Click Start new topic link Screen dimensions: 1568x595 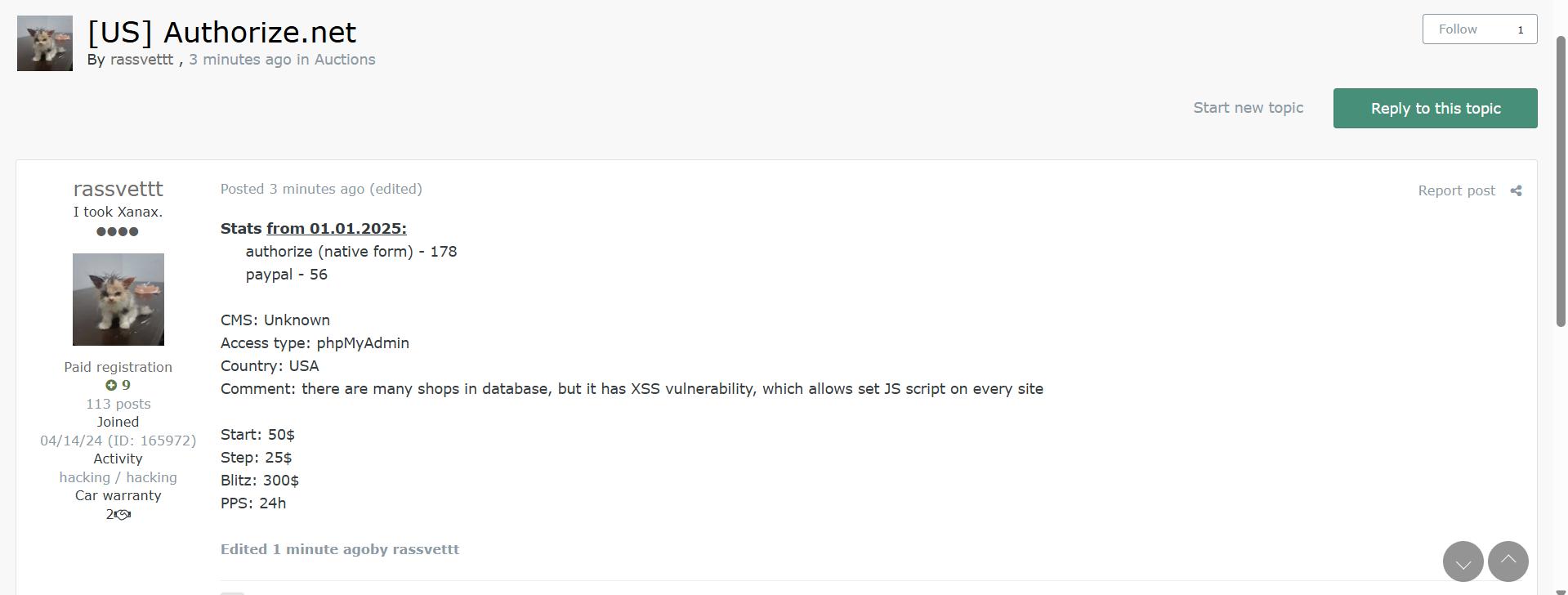point(1248,108)
